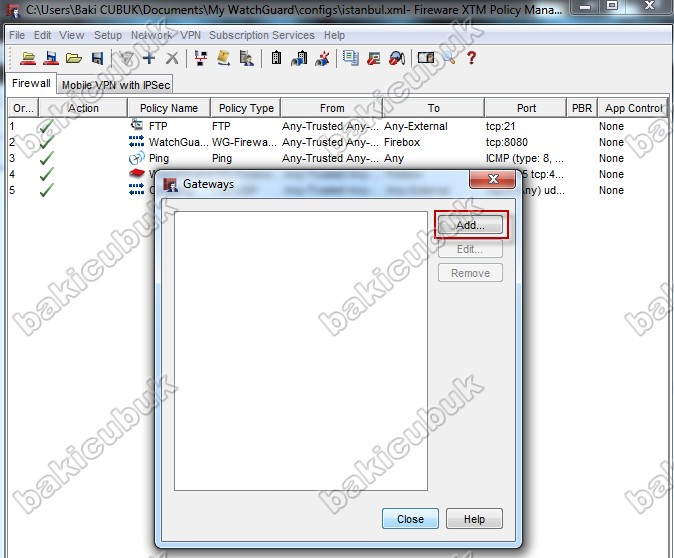Viewport: 674px width, 558px height.
Task: Switch to Mobile VPN with IPSec tab
Action: [x=116, y=85]
